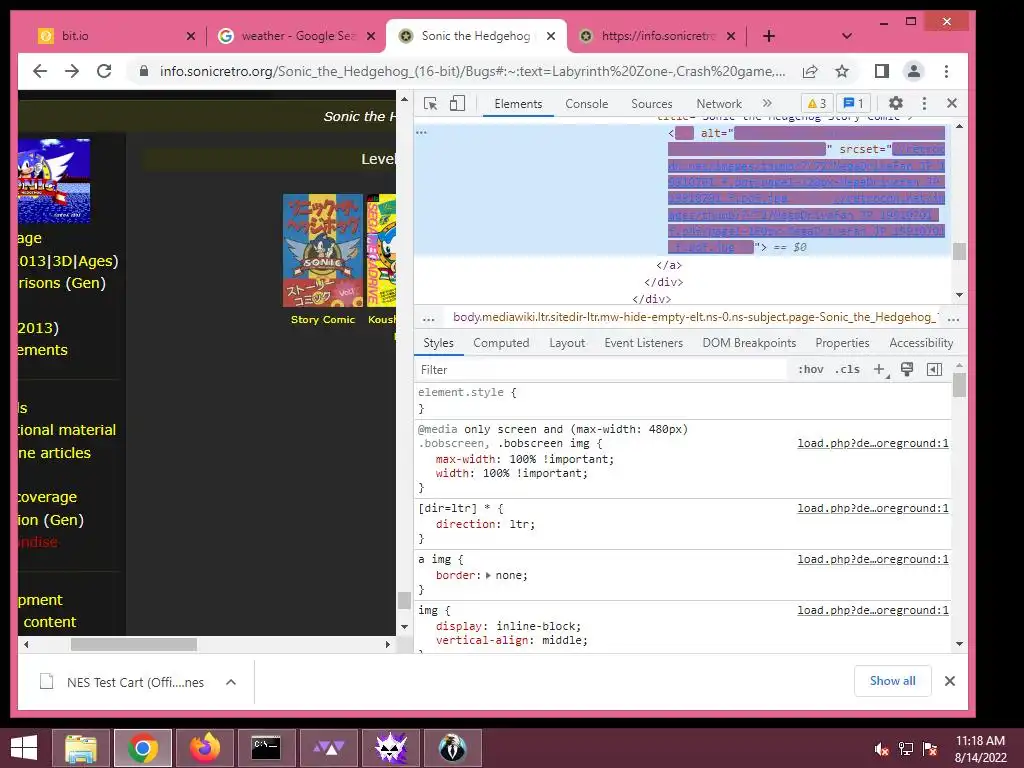Viewport: 1024px width, 768px height.
Task: View site info padlock icon
Action: (144, 71)
